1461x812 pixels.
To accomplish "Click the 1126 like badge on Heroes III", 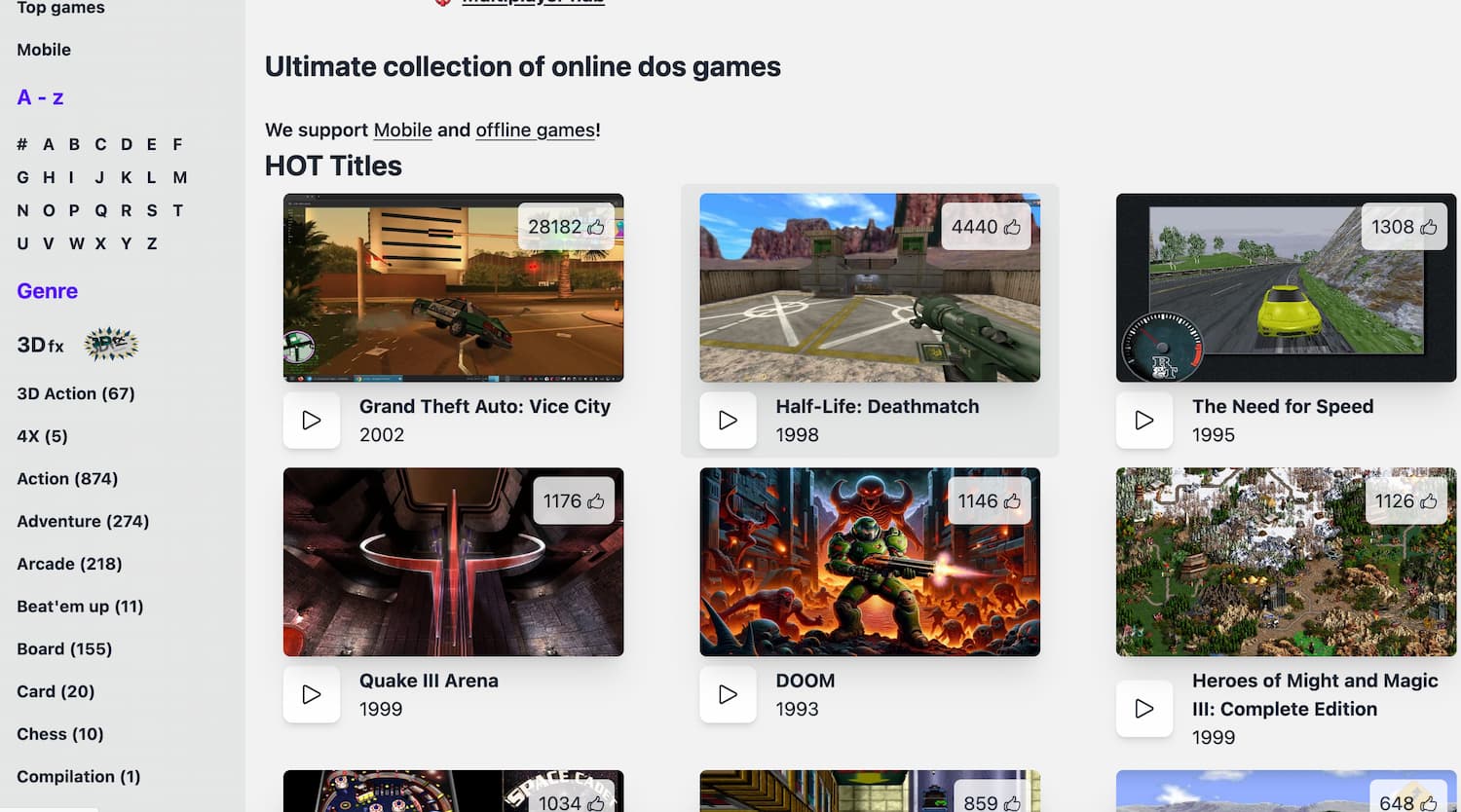I will (x=1405, y=501).
